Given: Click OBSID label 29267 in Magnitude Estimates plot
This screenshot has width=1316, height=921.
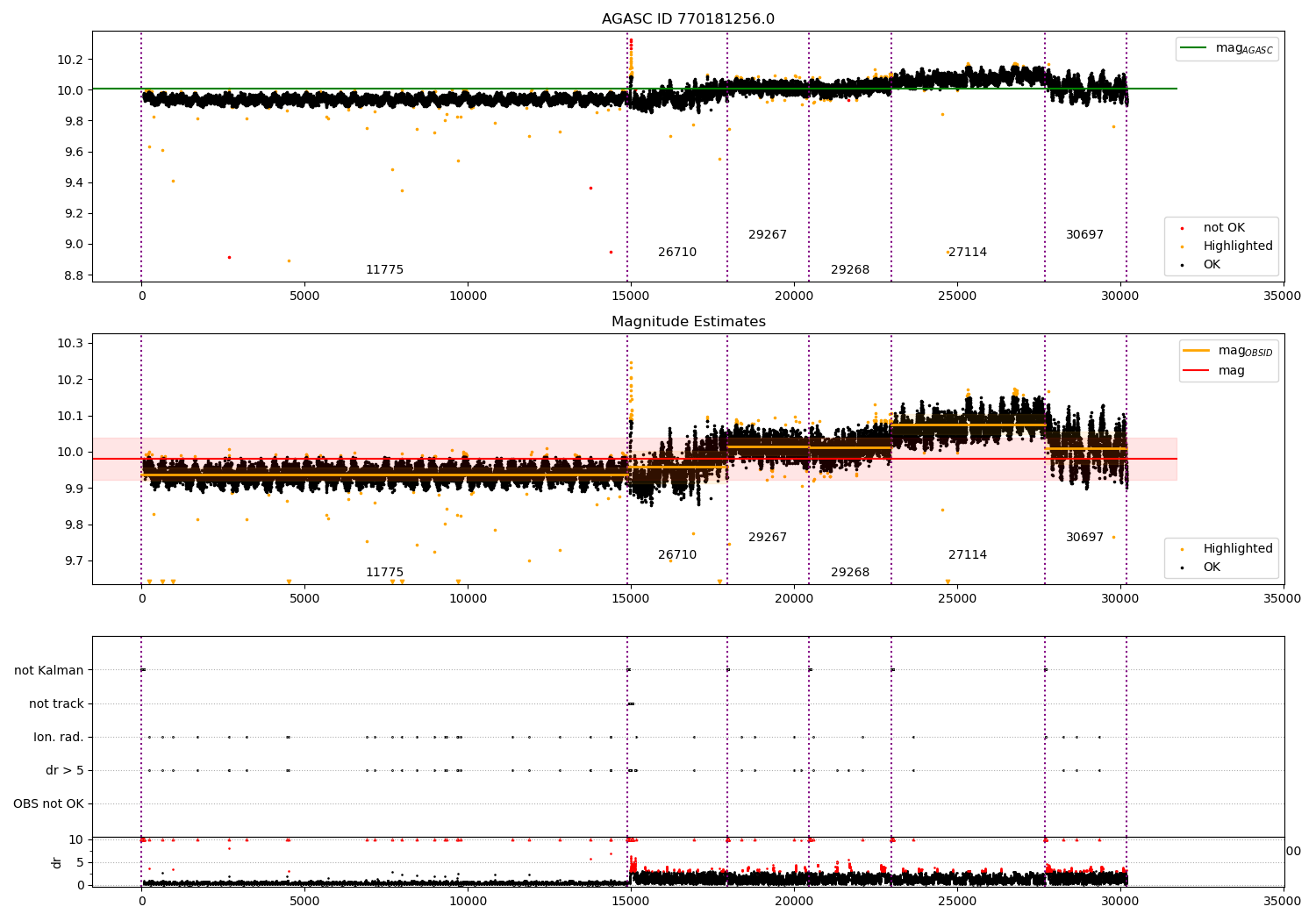Looking at the screenshot, I should (x=768, y=538).
